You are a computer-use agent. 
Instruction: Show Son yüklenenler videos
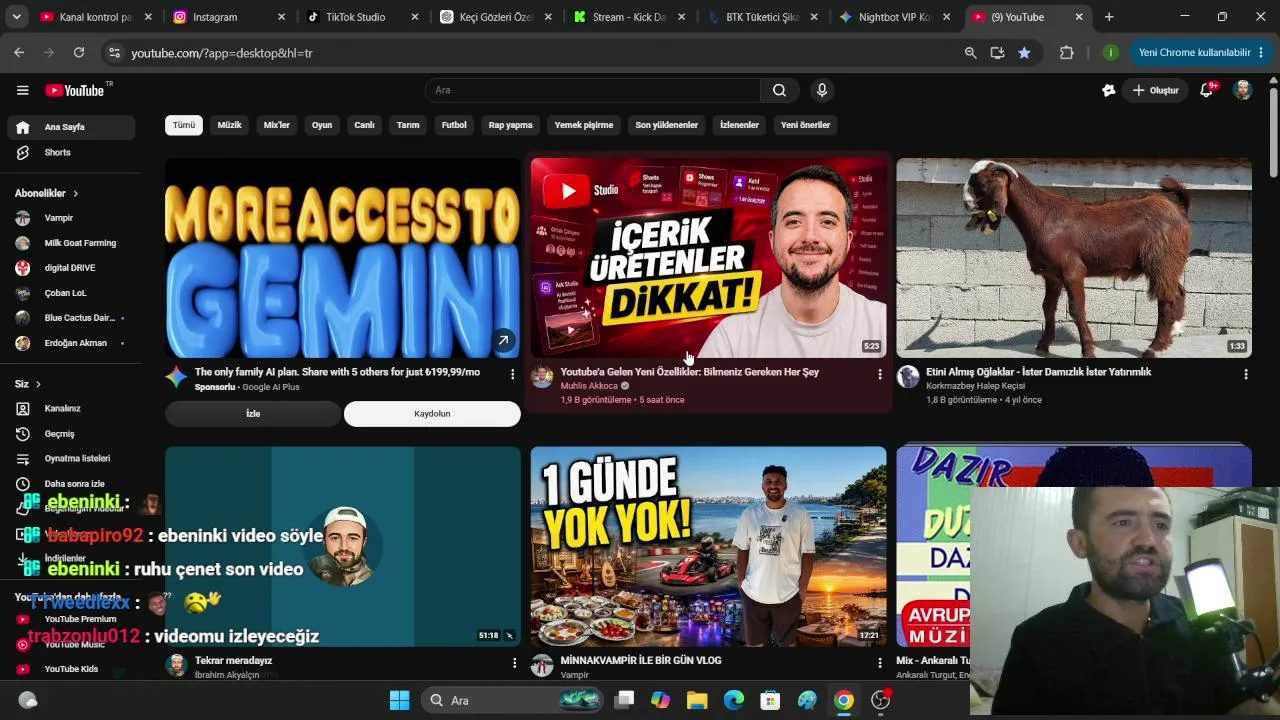667,125
